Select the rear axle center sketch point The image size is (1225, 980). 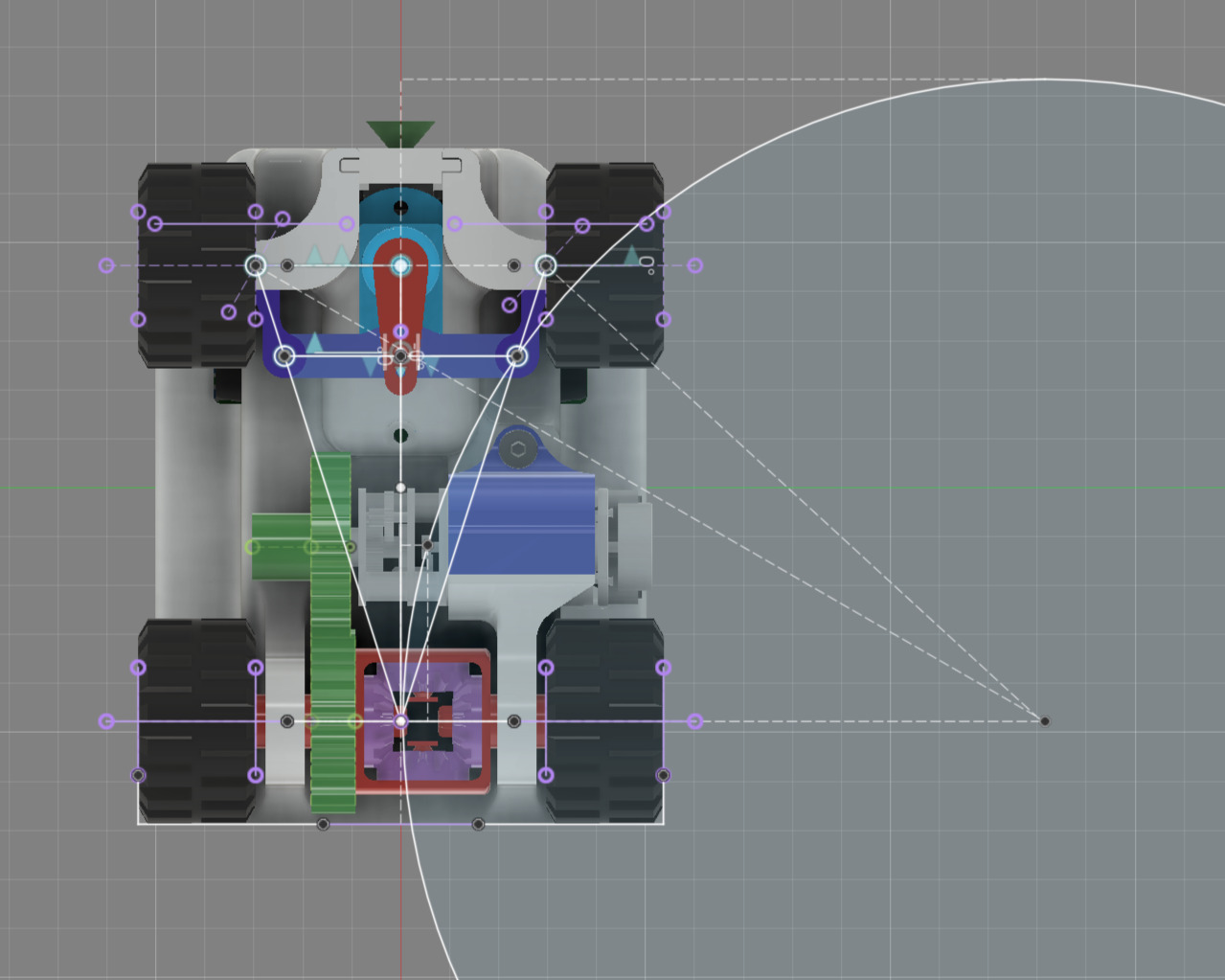tap(401, 720)
